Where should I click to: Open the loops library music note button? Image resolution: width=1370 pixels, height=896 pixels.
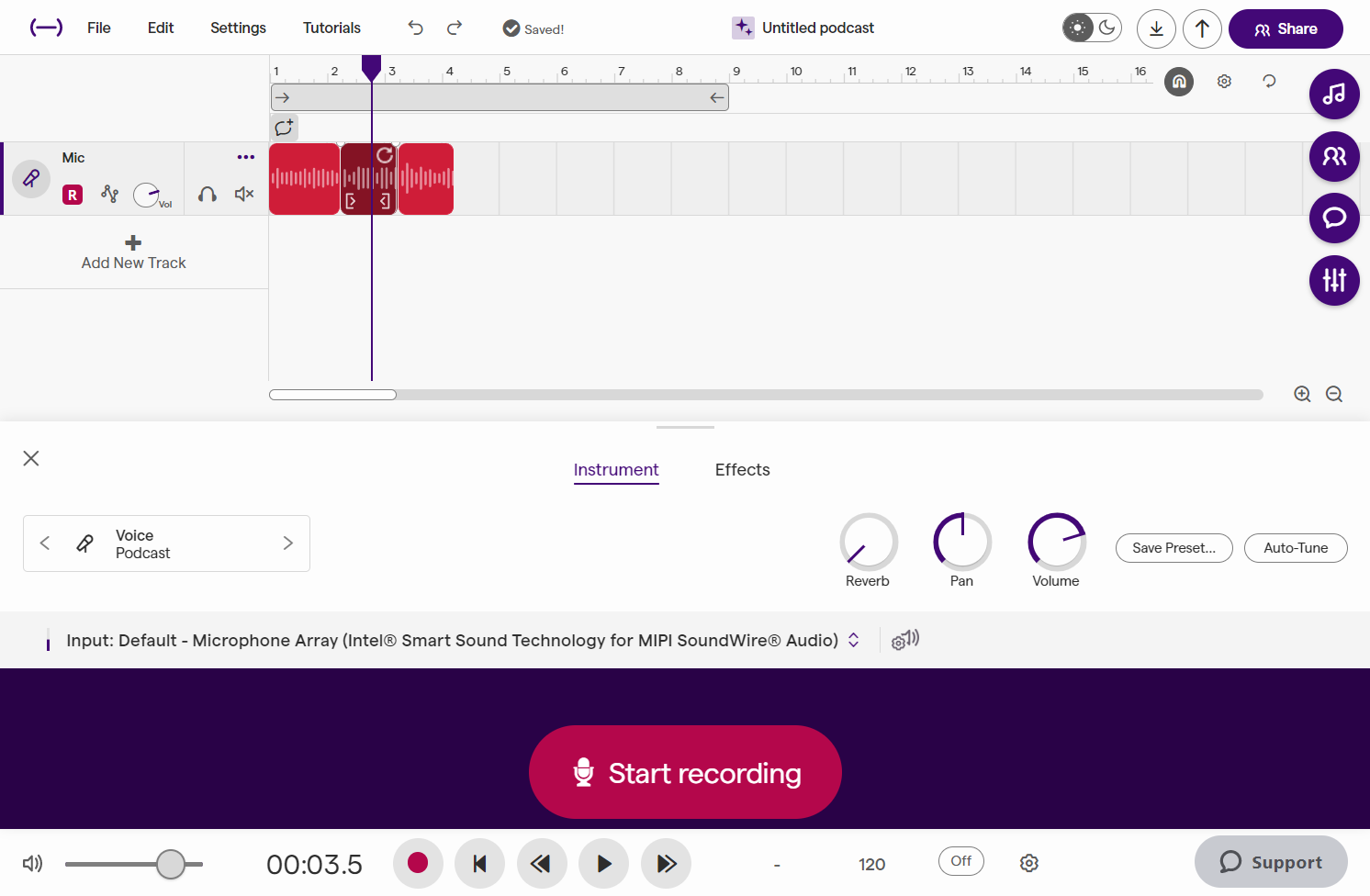coord(1334,94)
